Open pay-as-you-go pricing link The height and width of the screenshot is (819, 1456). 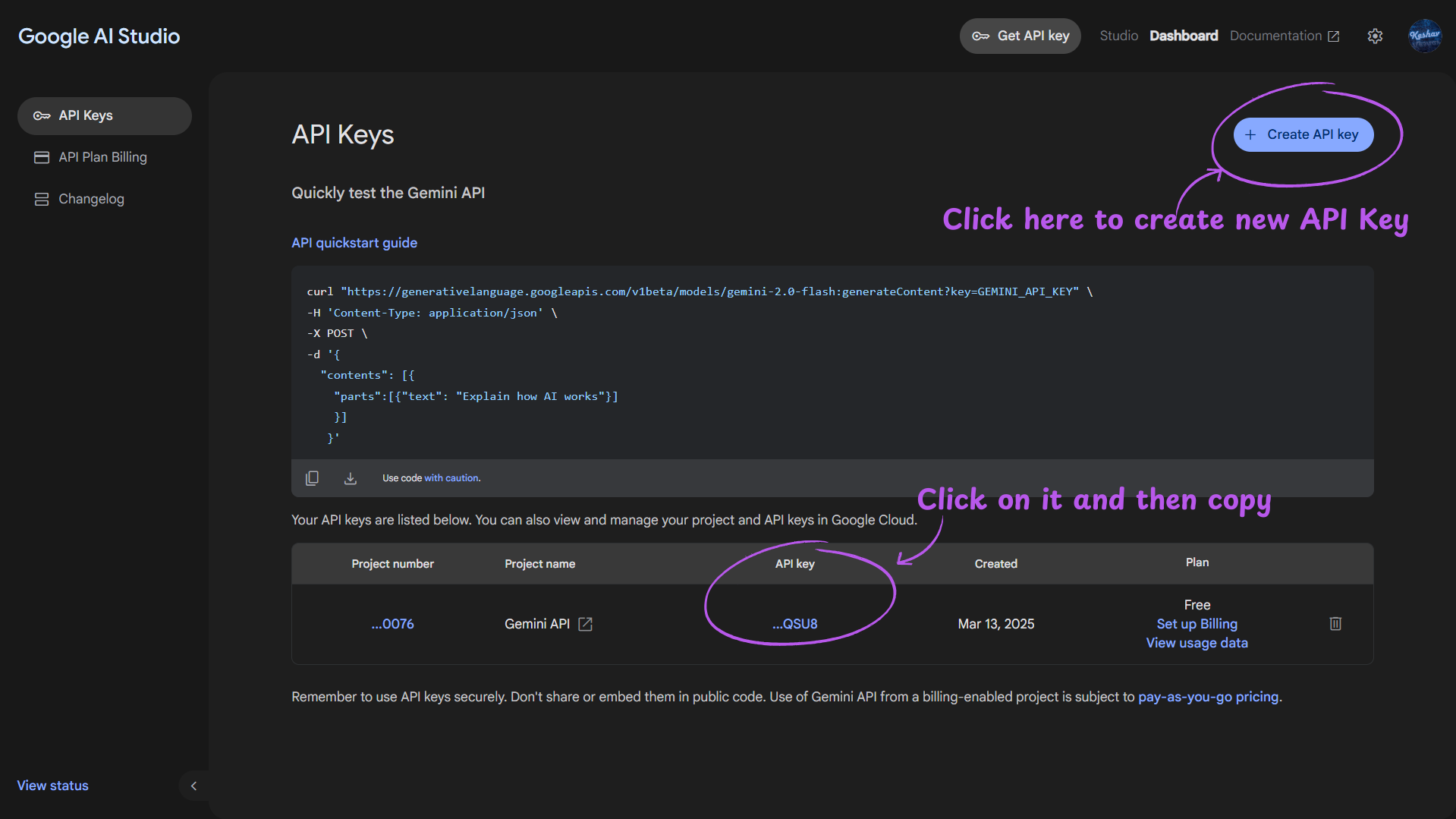[x=1208, y=697]
